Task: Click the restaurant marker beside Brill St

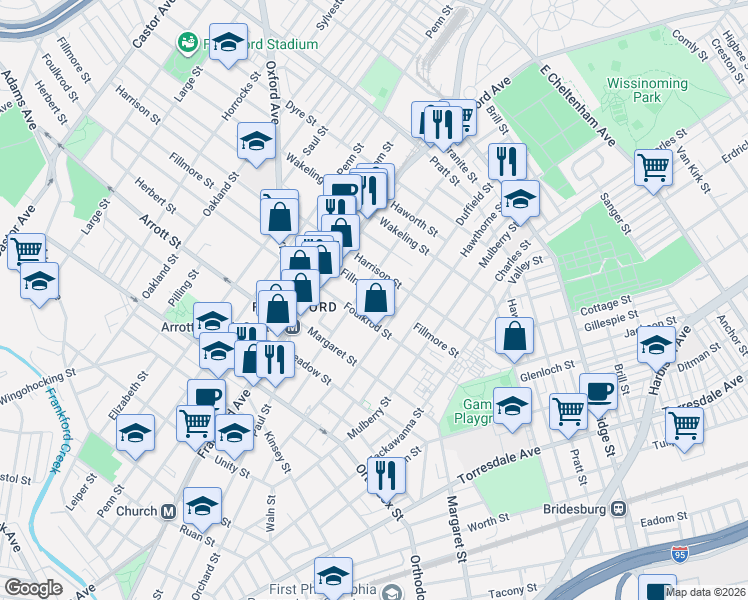Action: pos(508,162)
